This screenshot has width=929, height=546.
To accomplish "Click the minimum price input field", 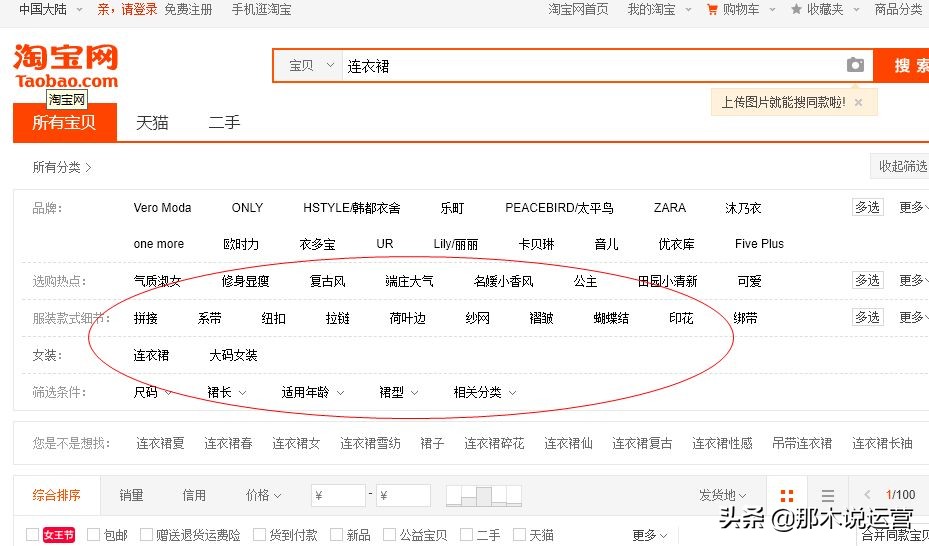I will 338,496.
